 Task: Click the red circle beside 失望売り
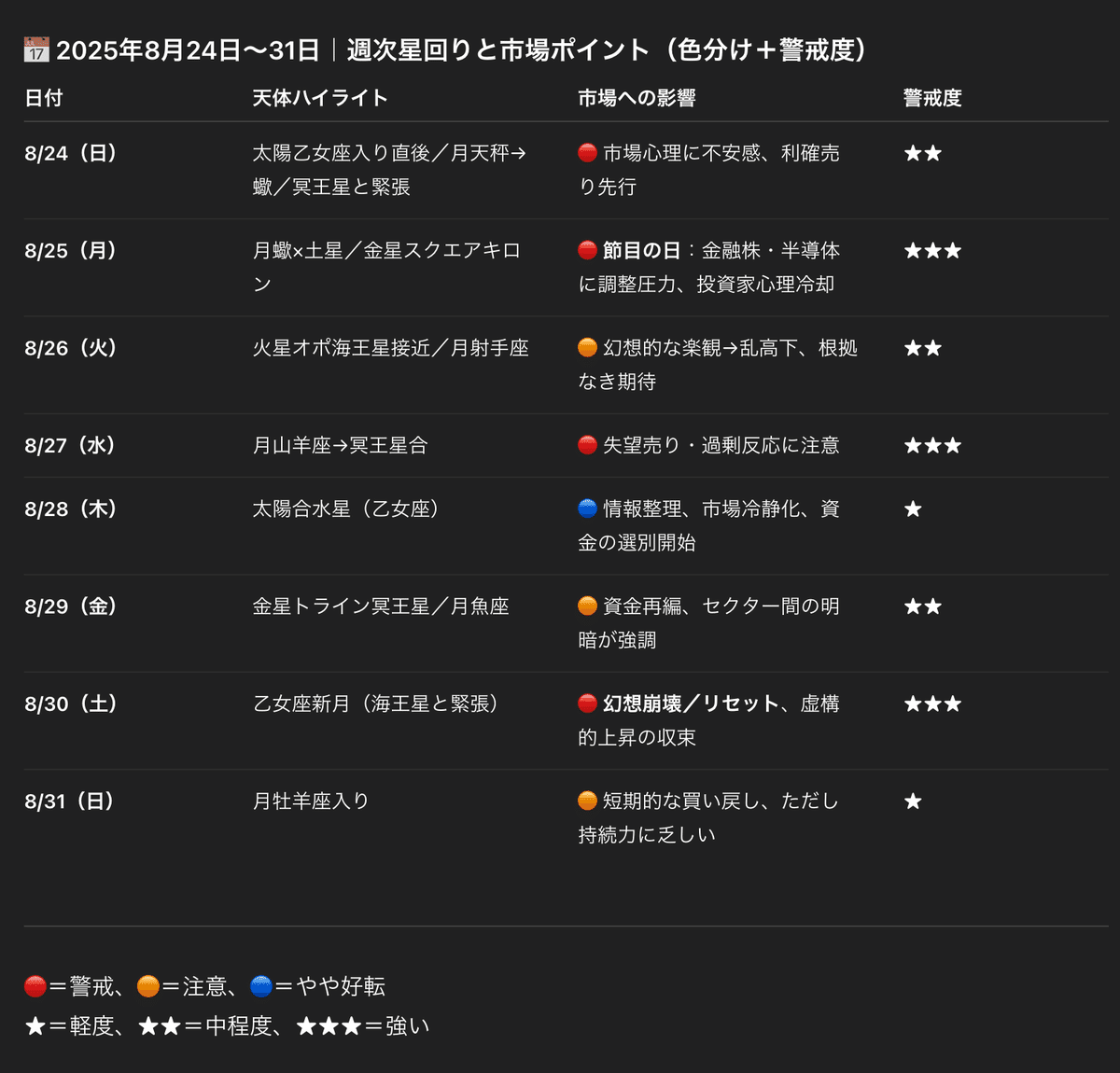[x=587, y=445]
